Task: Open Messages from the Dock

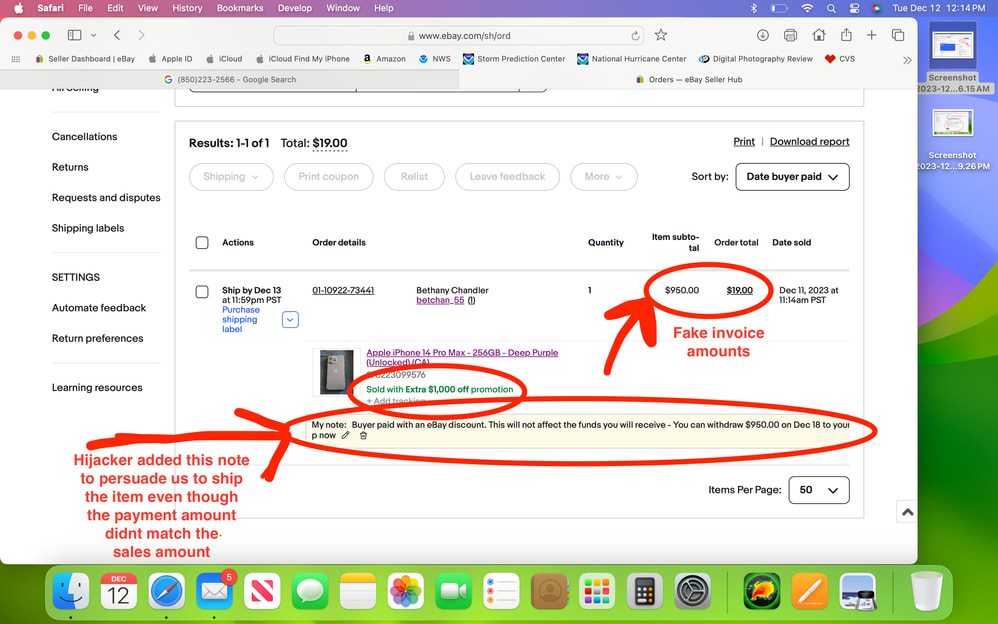Action: click(310, 590)
